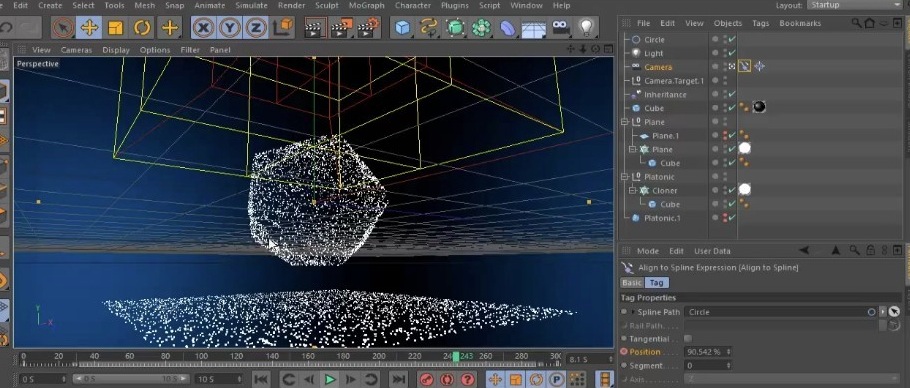910x388 pixels.
Task: Toggle the Position keyframe animation dot
Action: point(624,352)
